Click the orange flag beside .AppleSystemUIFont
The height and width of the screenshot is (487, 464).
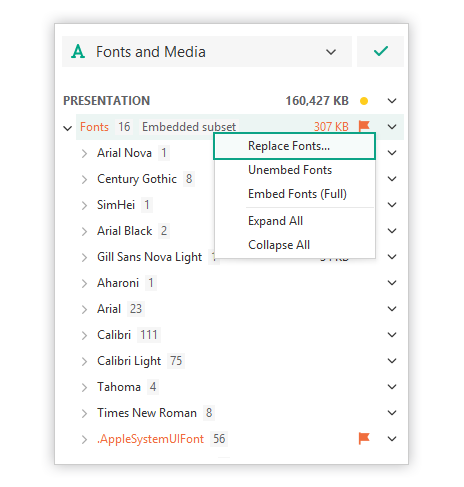[364, 438]
